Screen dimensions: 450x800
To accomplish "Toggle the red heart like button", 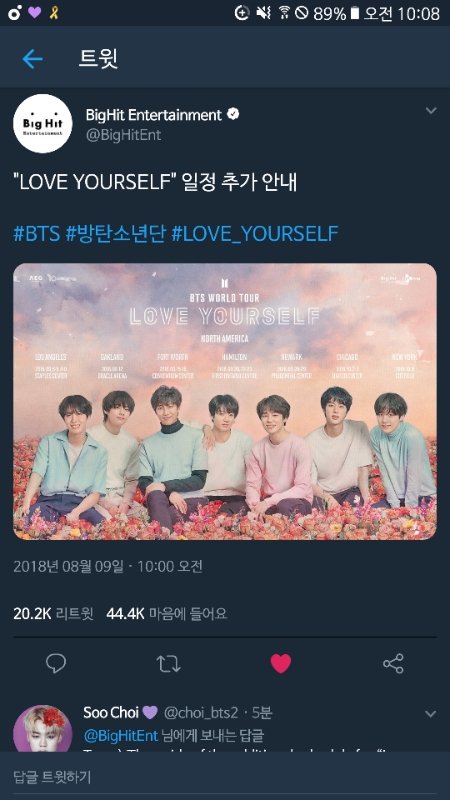I will pyautogui.click(x=281, y=663).
